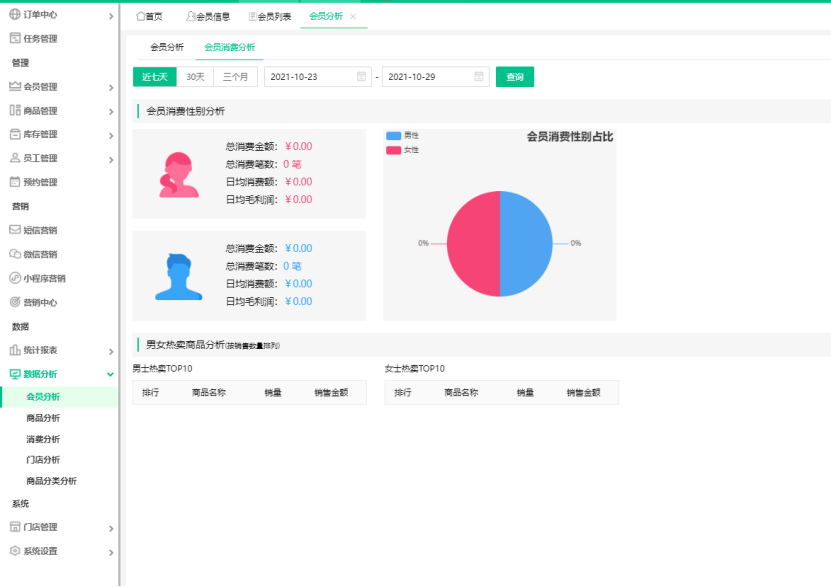Click the list icon in 会员列表 tab
831x587 pixels.
(253, 16)
